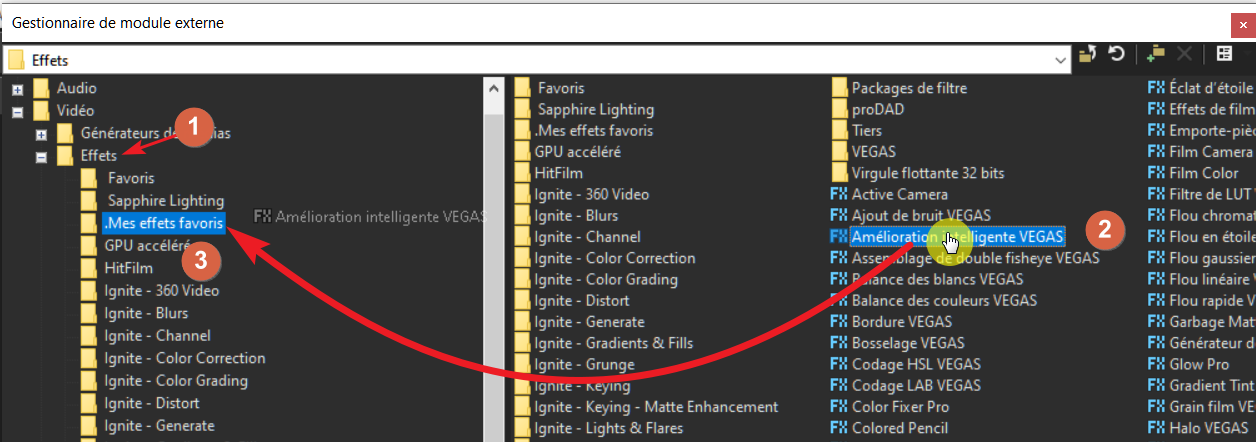Viewport: 1256px width, 442px height.
Task: Select Ignite - Color Grading in tree
Action: pyautogui.click(x=175, y=380)
